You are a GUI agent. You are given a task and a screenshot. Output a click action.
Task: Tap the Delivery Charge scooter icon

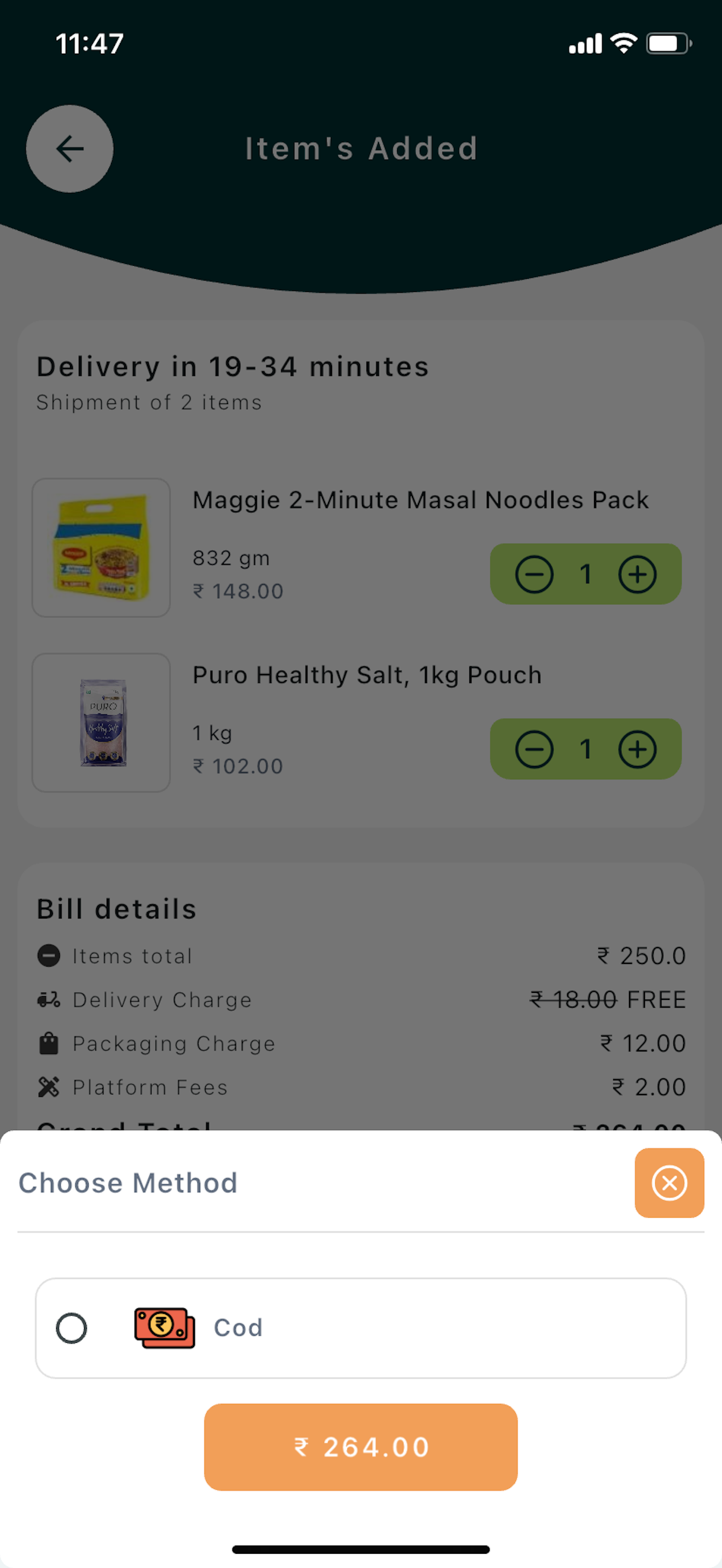[x=49, y=999]
